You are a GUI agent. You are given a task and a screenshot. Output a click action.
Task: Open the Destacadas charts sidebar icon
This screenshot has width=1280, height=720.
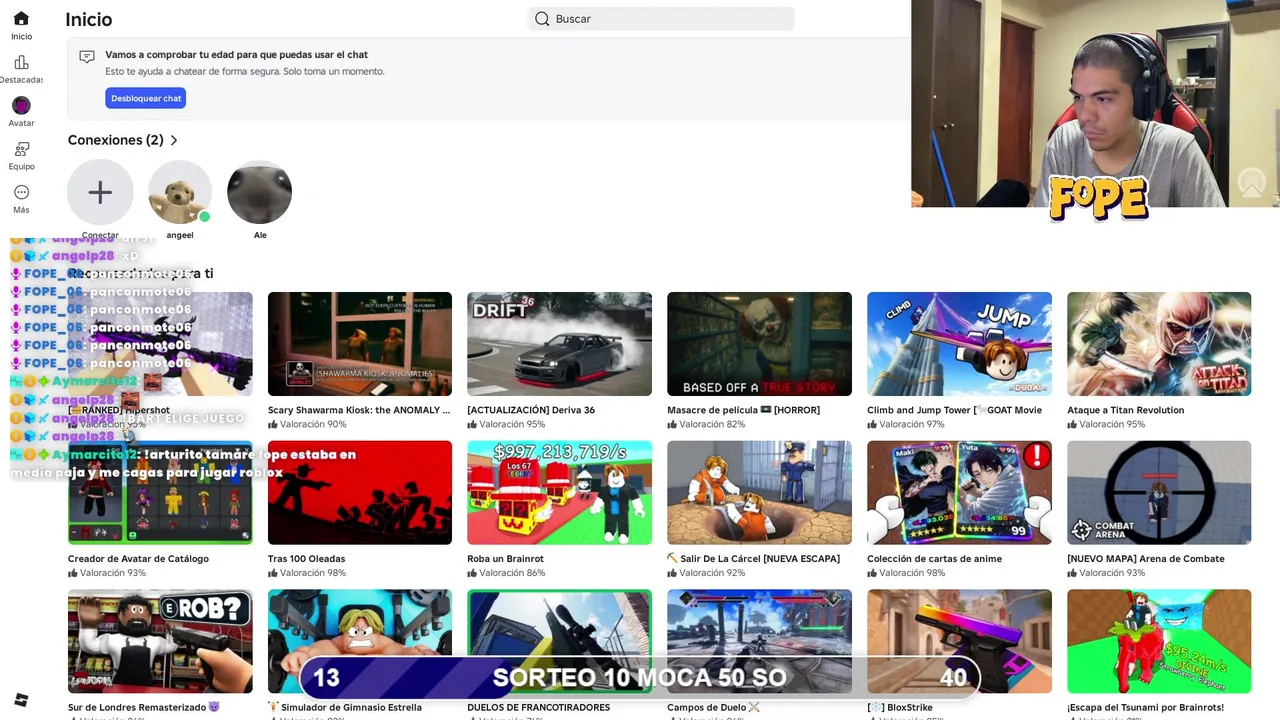[21, 63]
